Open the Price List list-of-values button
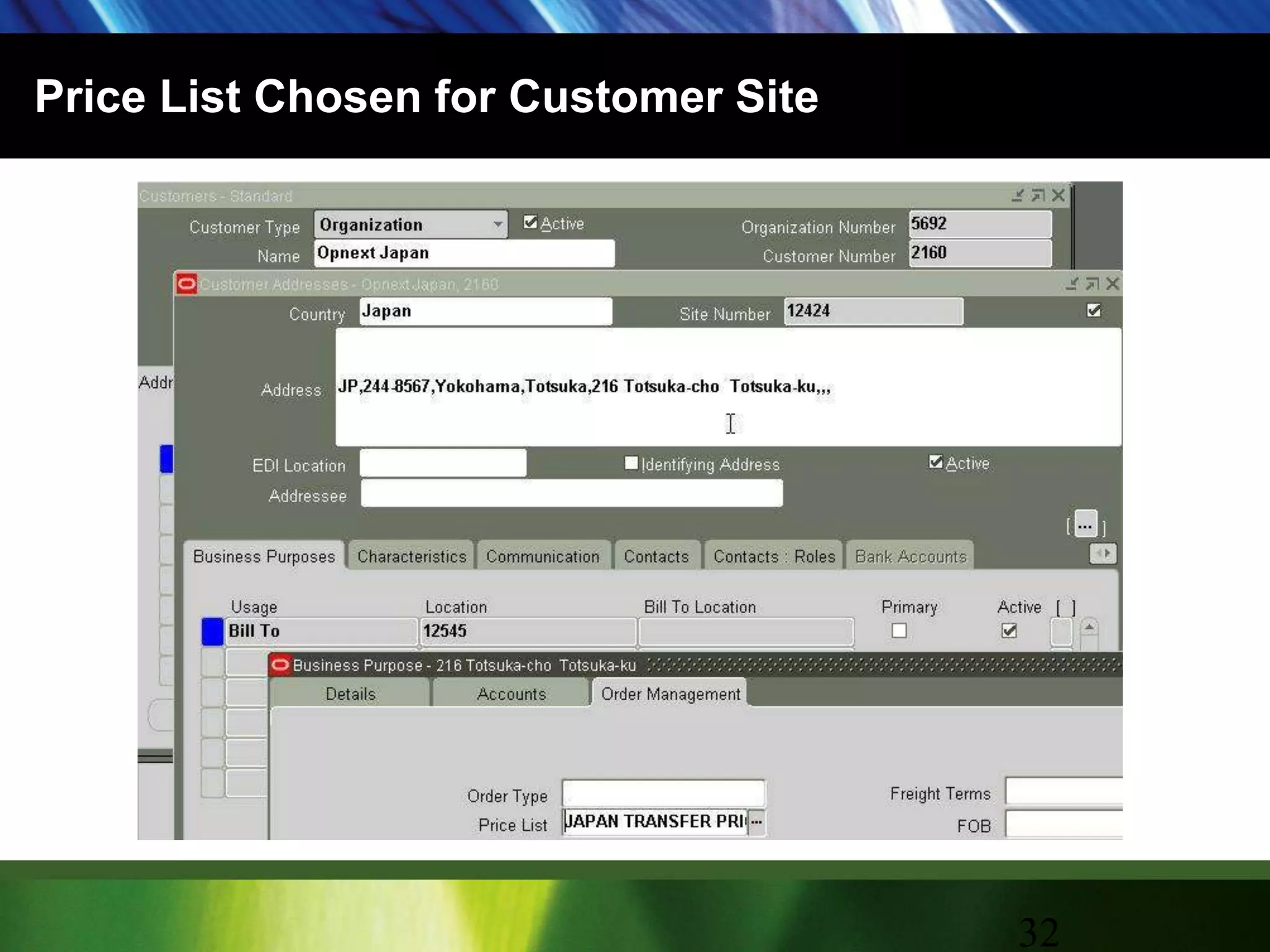1270x952 pixels. pos(757,822)
